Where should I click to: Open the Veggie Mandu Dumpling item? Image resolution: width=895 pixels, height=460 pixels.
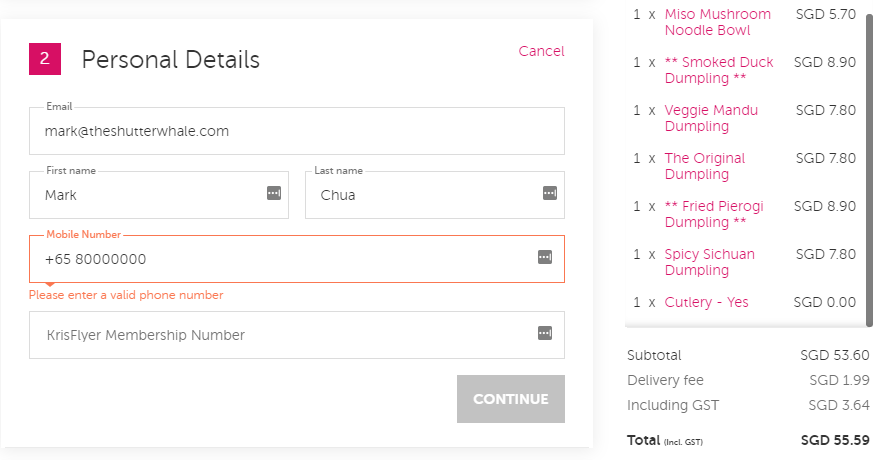pyautogui.click(x=711, y=118)
